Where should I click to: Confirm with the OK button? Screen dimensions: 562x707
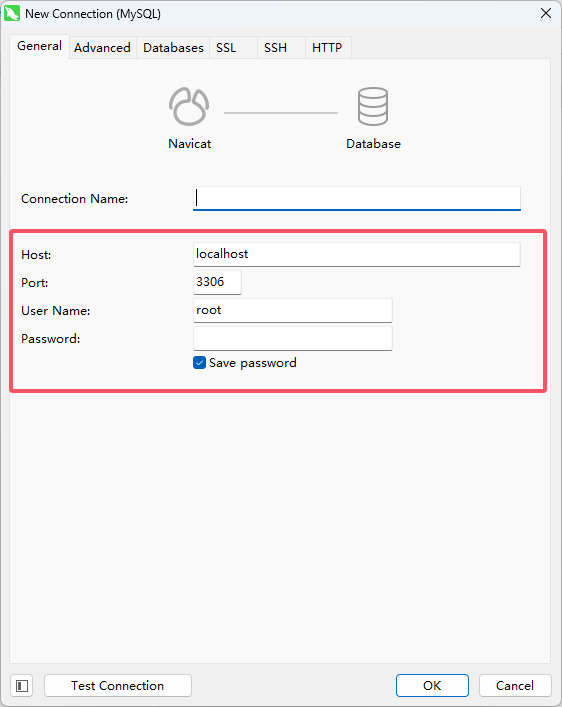click(x=432, y=685)
